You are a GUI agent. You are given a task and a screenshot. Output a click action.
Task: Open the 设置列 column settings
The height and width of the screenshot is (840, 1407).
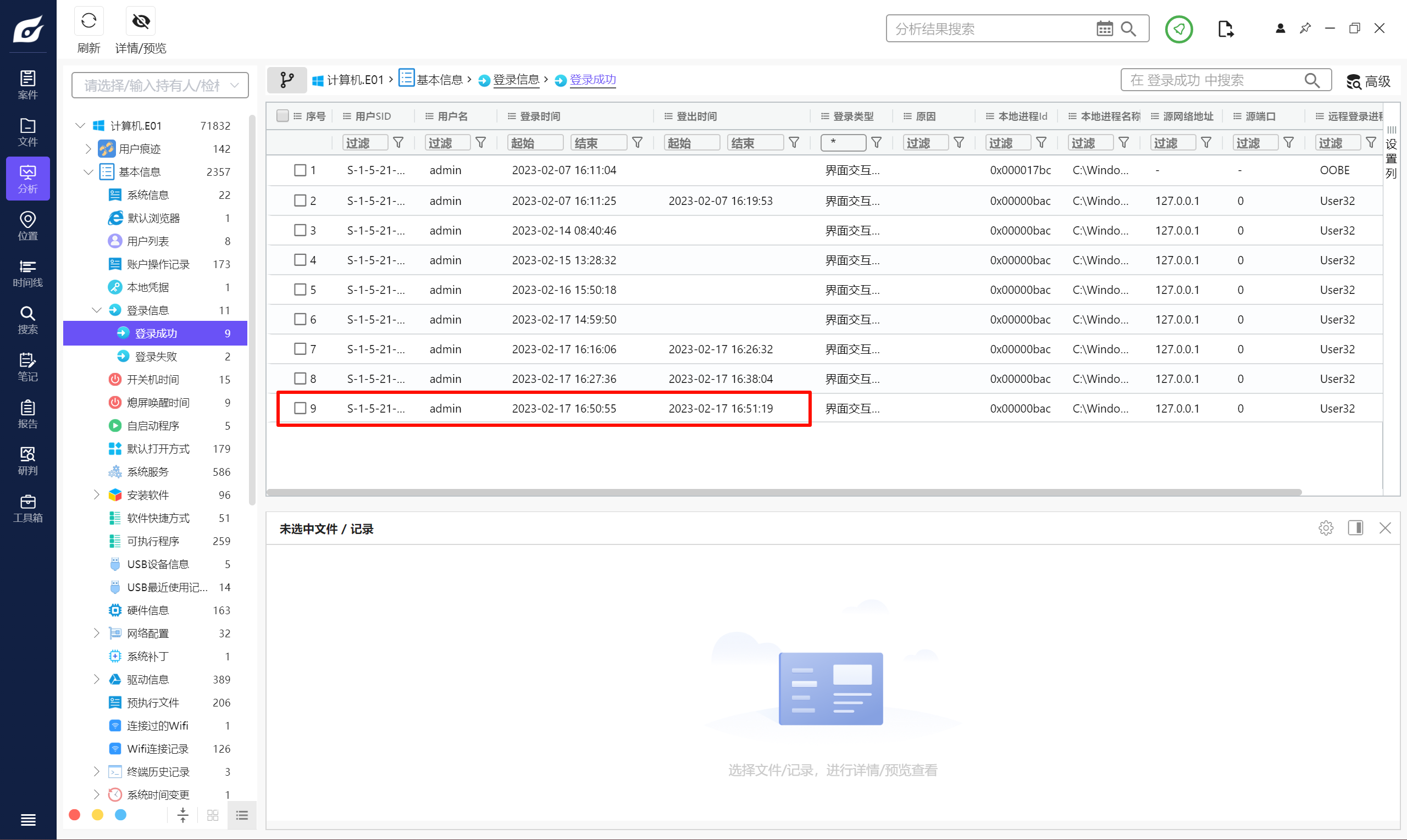[1391, 153]
